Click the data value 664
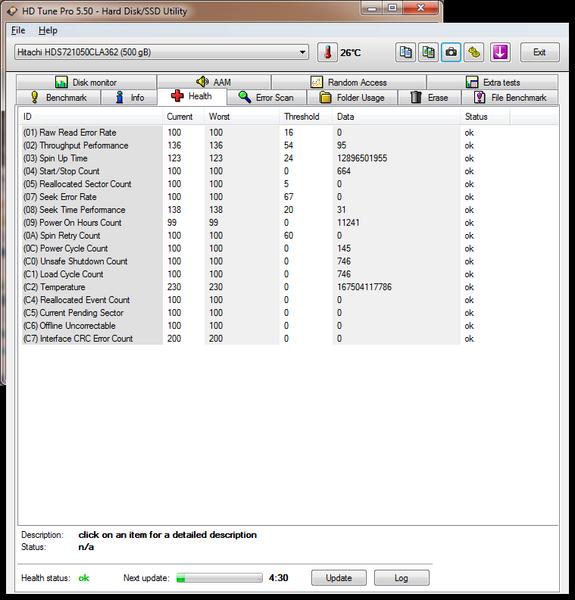The image size is (575, 600). pos(344,171)
